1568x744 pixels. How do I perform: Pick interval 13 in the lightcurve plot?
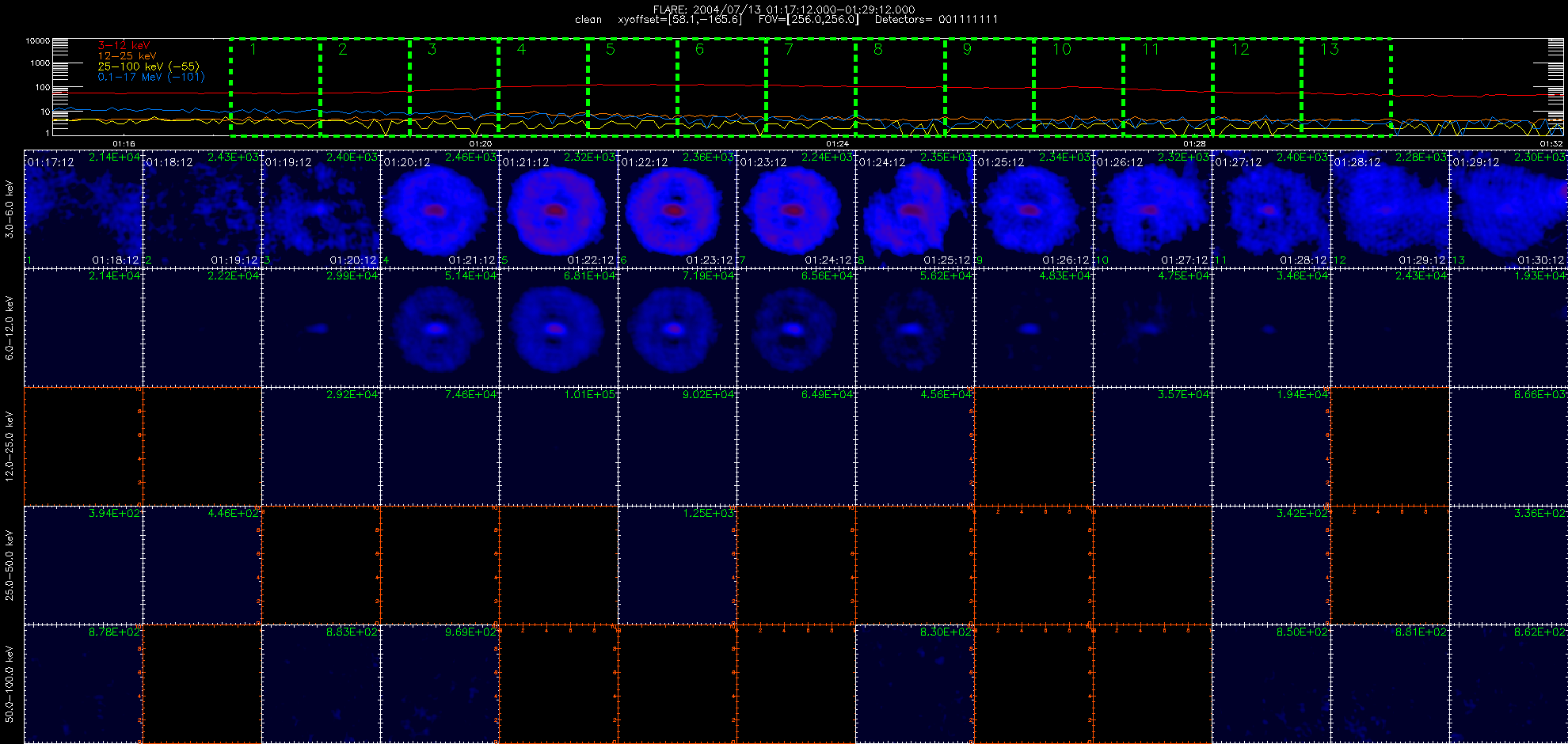[1346, 87]
